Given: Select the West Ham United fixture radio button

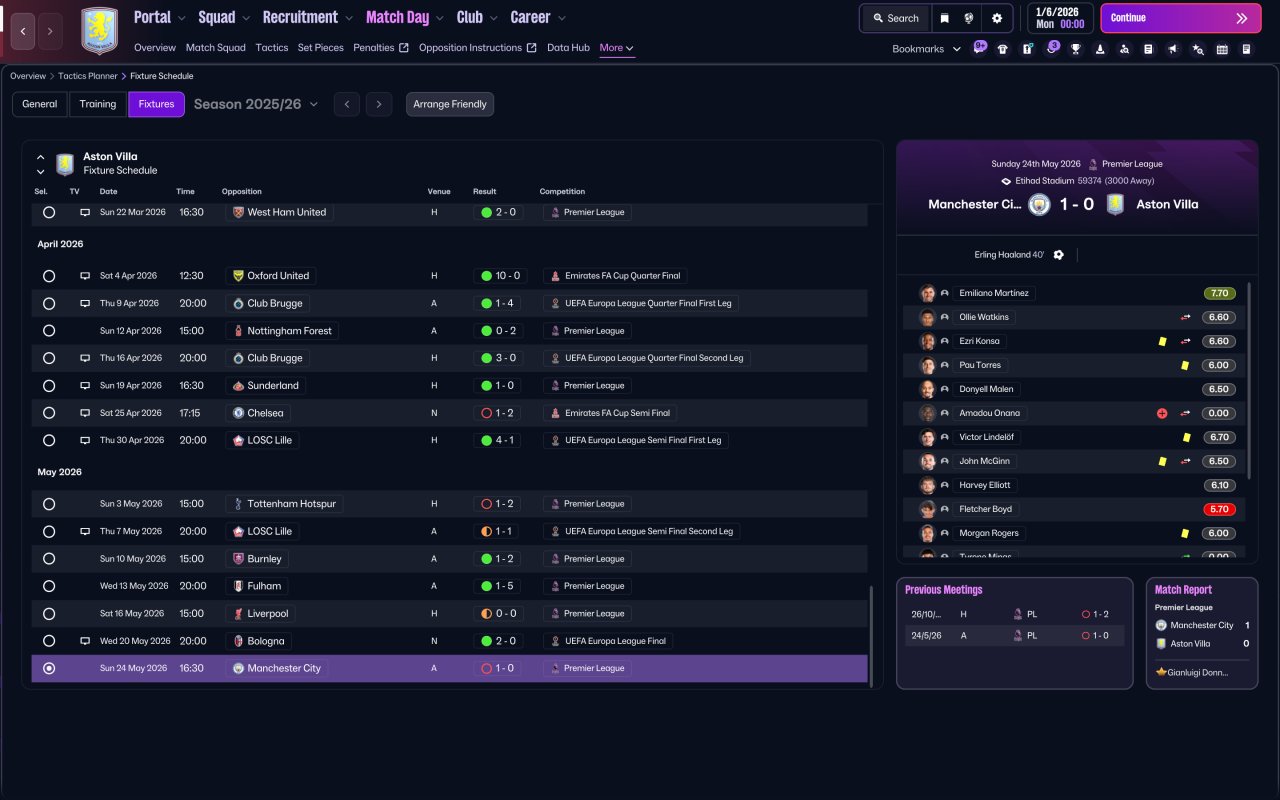Looking at the screenshot, I should 49,212.
